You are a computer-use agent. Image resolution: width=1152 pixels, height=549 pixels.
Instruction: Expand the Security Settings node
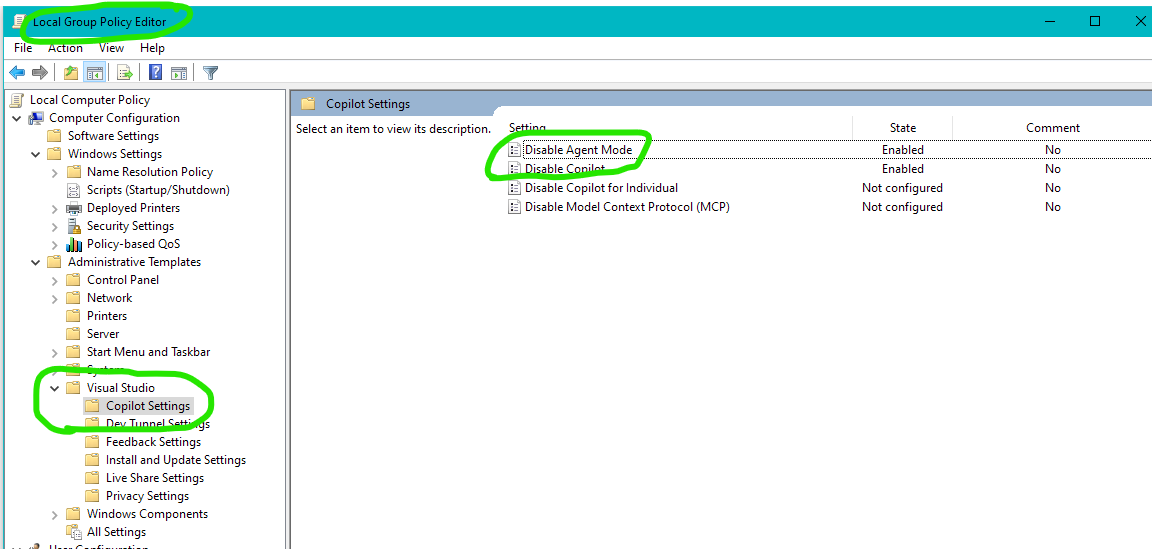54,226
